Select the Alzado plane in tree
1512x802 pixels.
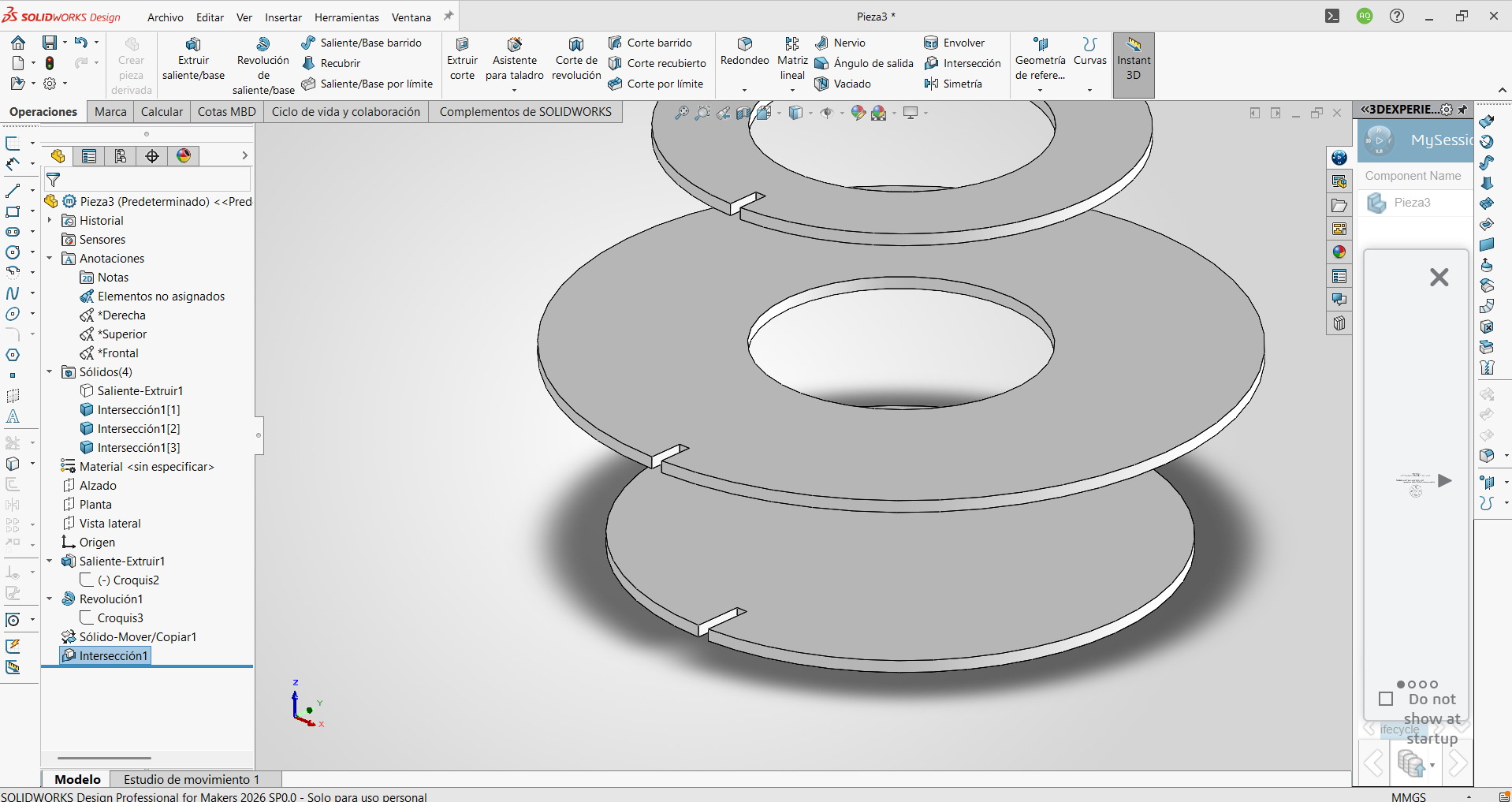click(x=89, y=486)
